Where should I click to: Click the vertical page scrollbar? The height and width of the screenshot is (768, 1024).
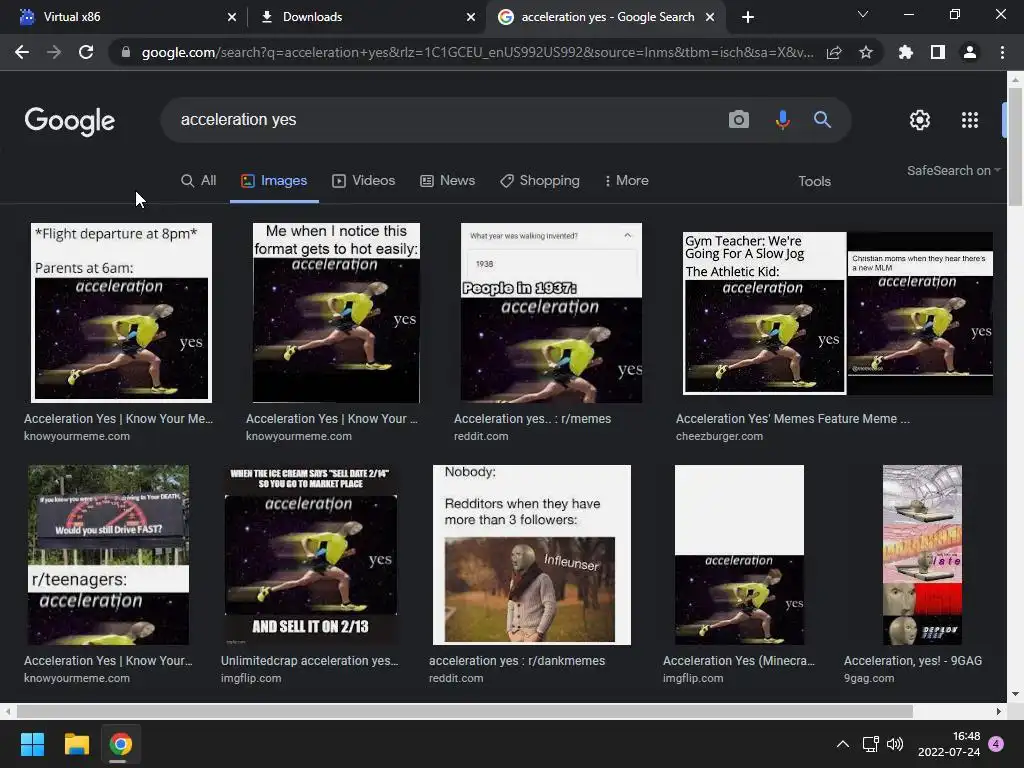tap(1015, 146)
